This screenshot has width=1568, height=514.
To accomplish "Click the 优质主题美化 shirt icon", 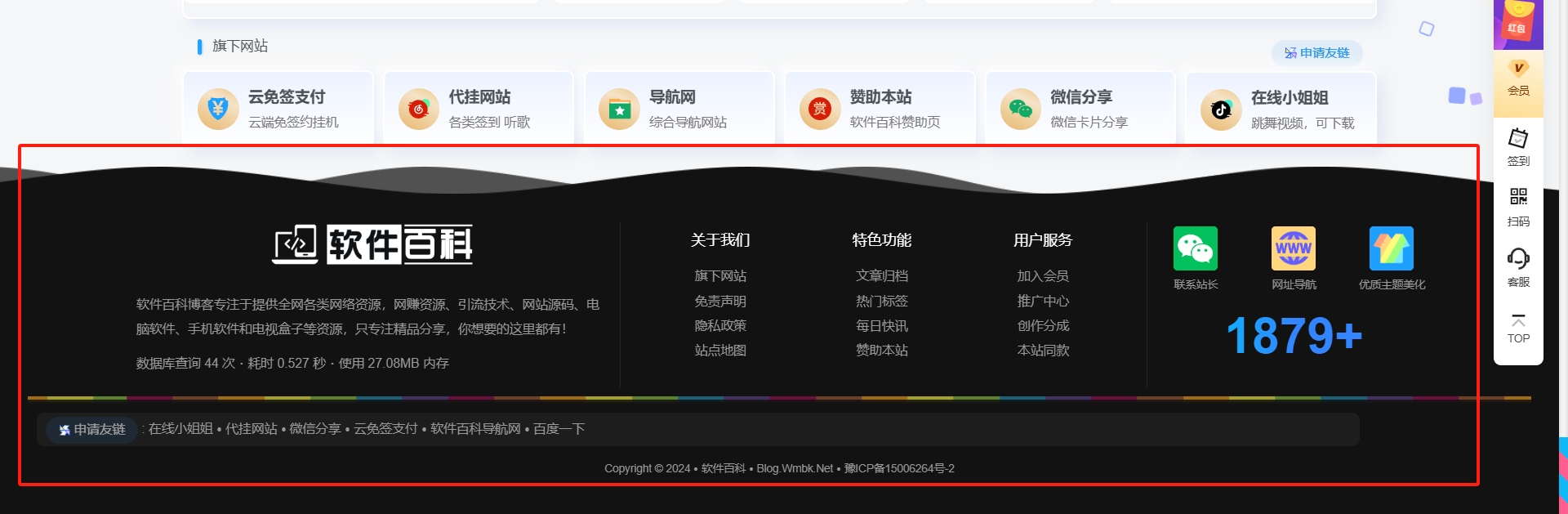I will coord(1391,248).
